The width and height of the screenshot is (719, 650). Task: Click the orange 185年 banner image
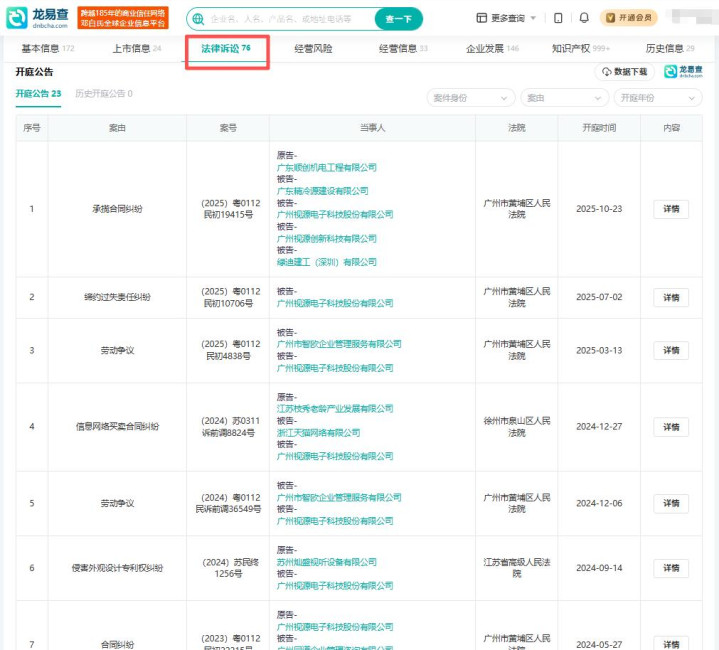pyautogui.click(x=123, y=18)
